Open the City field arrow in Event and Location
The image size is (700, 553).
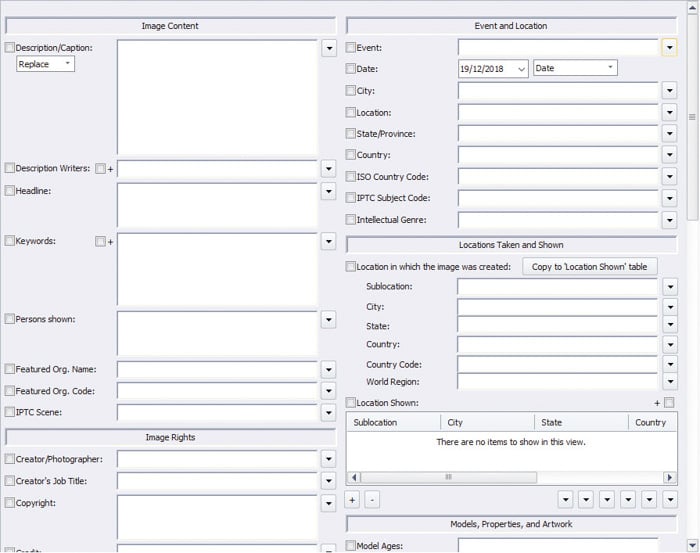coord(670,91)
